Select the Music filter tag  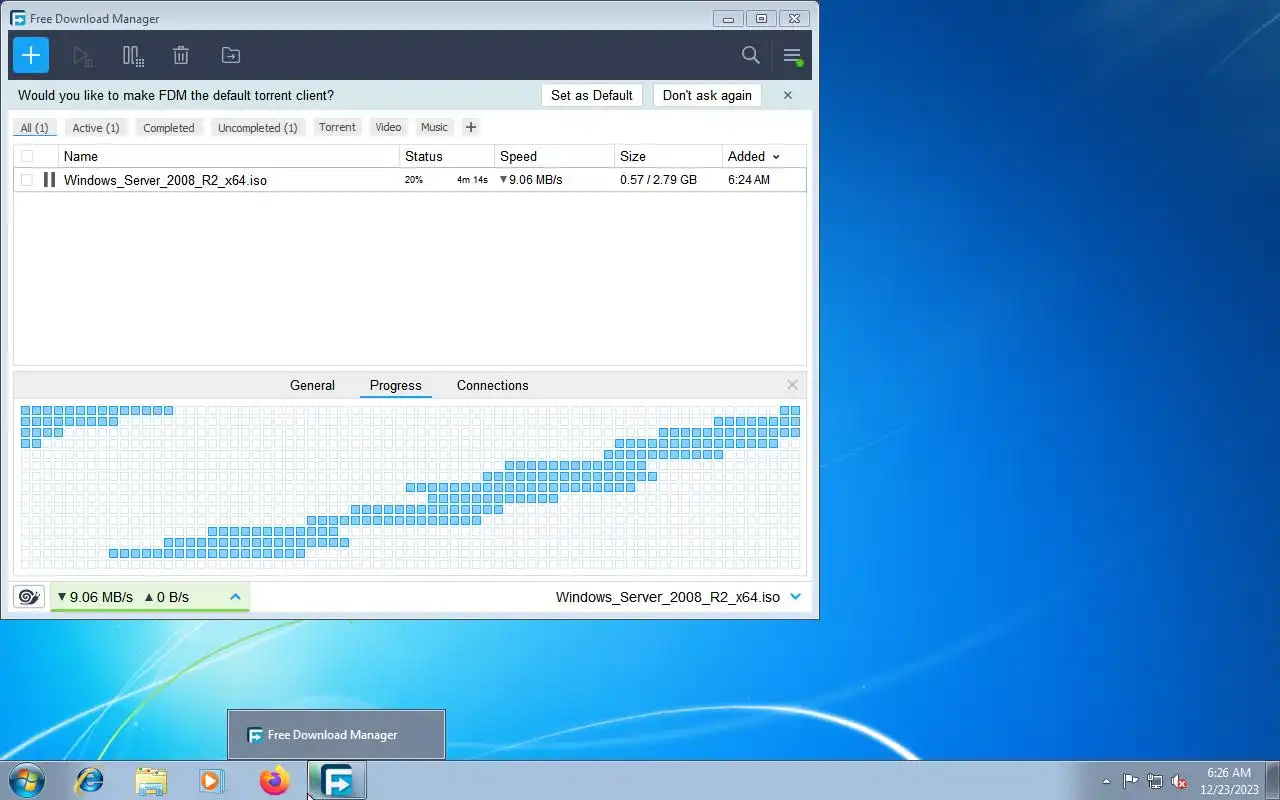pyautogui.click(x=434, y=127)
